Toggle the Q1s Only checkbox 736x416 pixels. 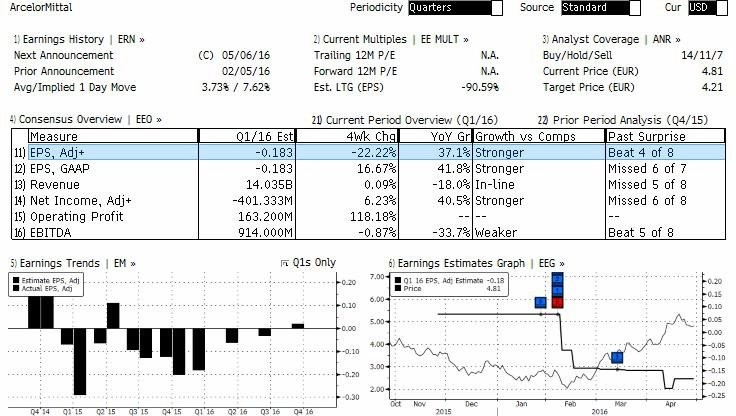pos(284,263)
